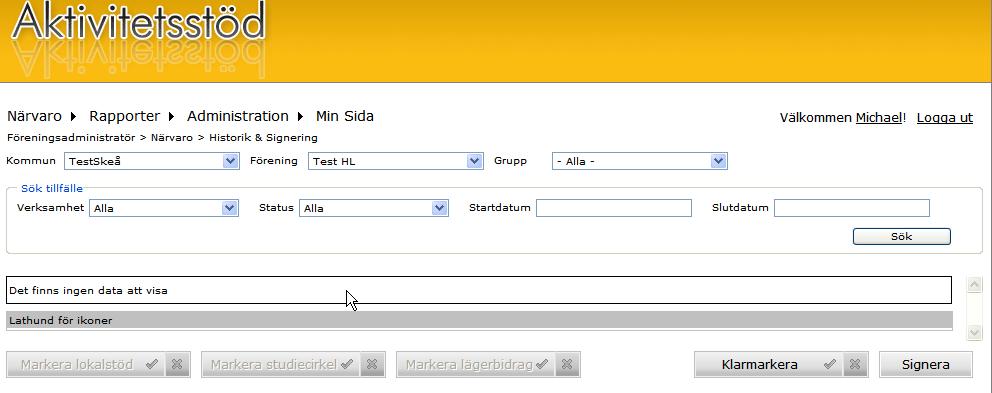Click the breadcrumb 'Historik & Signering' text

coord(263,137)
